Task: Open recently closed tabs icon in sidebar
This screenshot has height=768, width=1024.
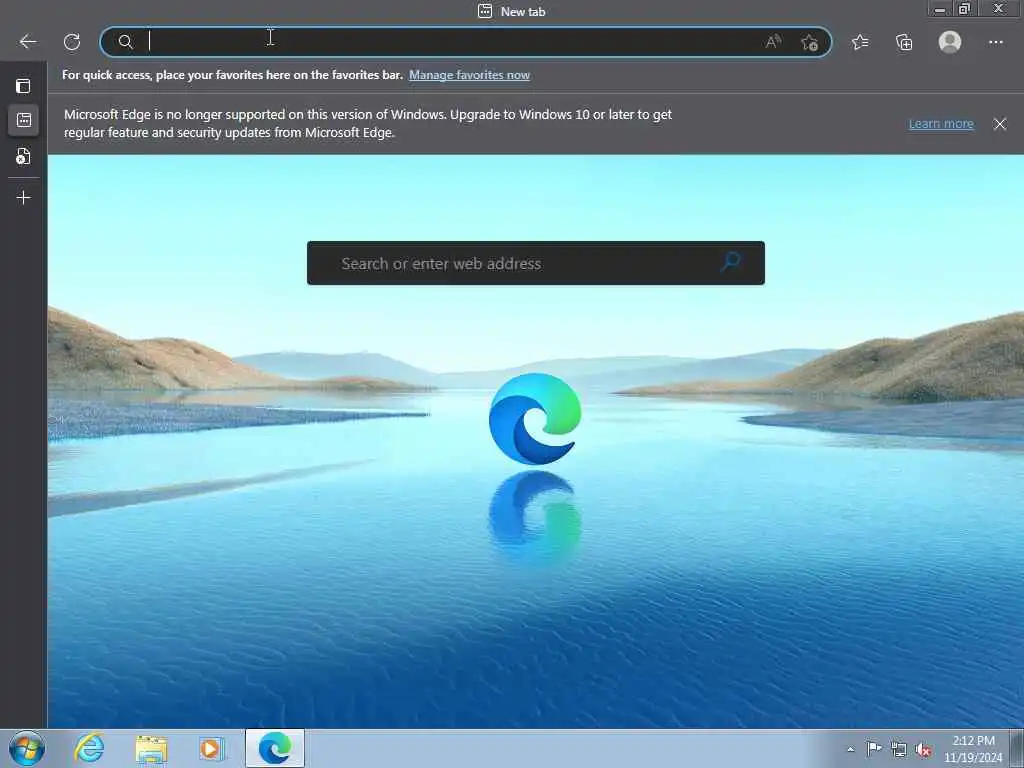Action: pyautogui.click(x=24, y=156)
